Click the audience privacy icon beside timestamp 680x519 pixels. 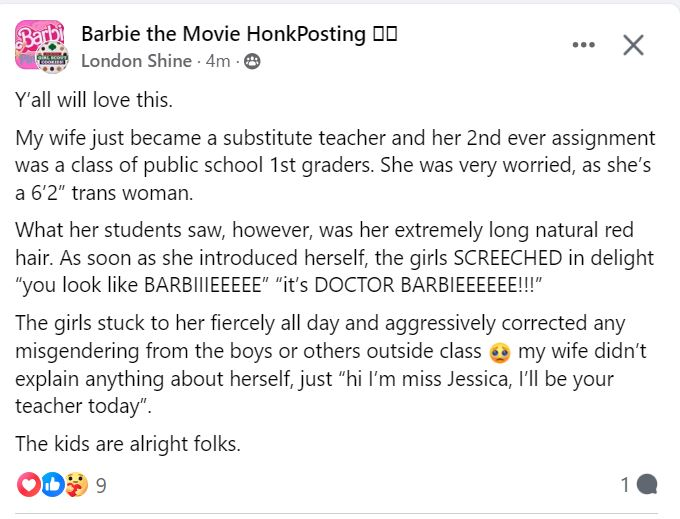tap(252, 62)
